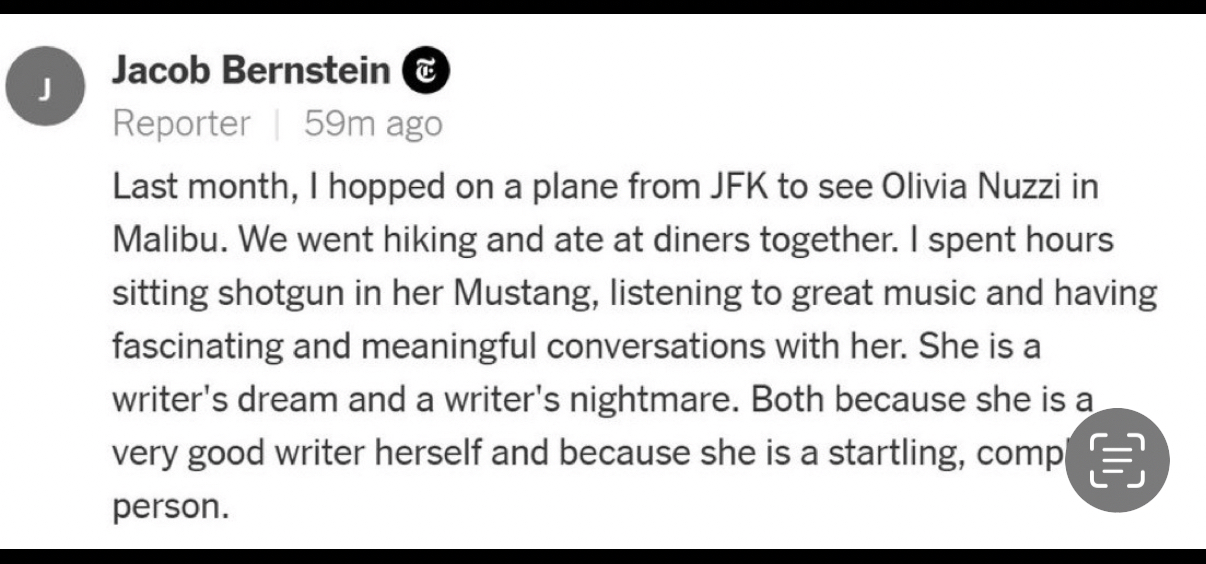Tap the text scan icon button
1206x564 pixels.
1117,461
